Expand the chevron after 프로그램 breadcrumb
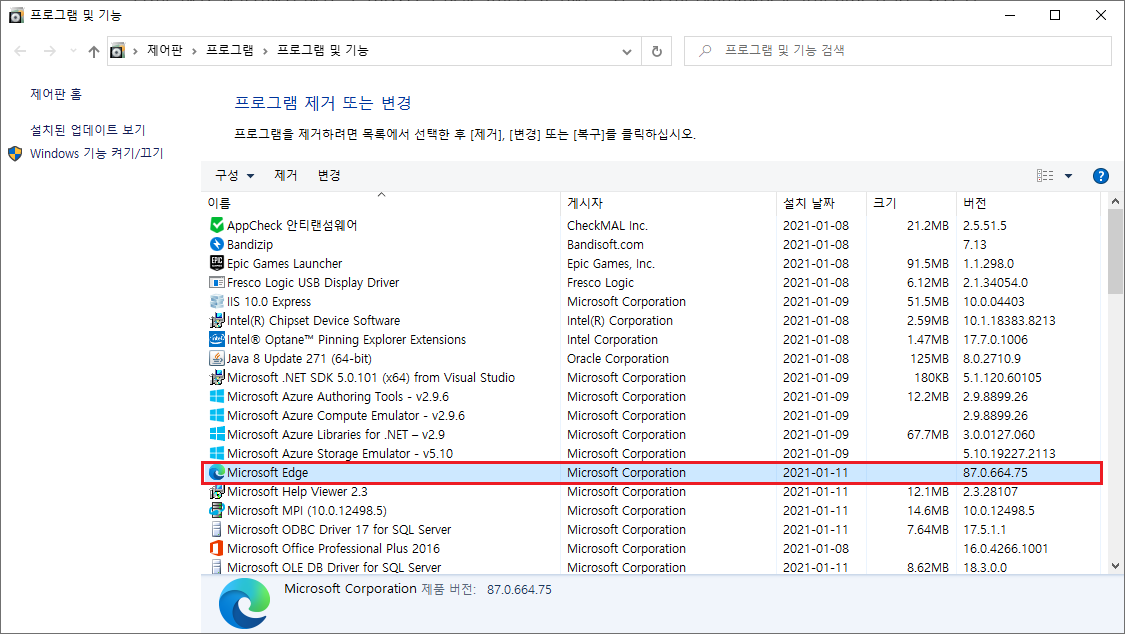 click(265, 51)
